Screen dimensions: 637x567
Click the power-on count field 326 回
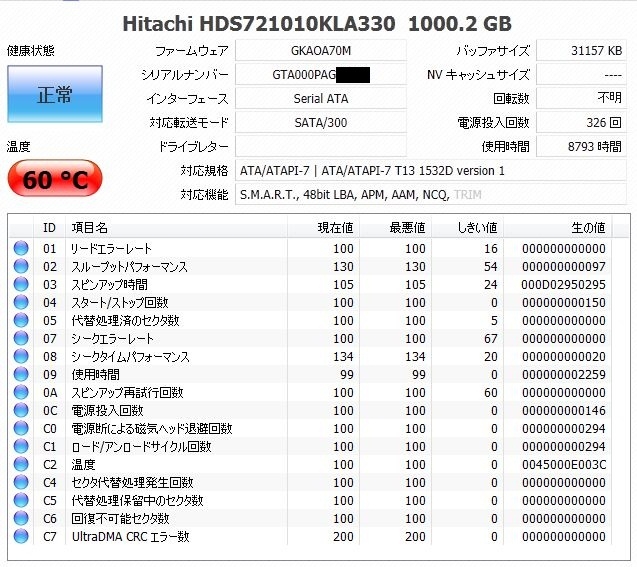[581, 123]
